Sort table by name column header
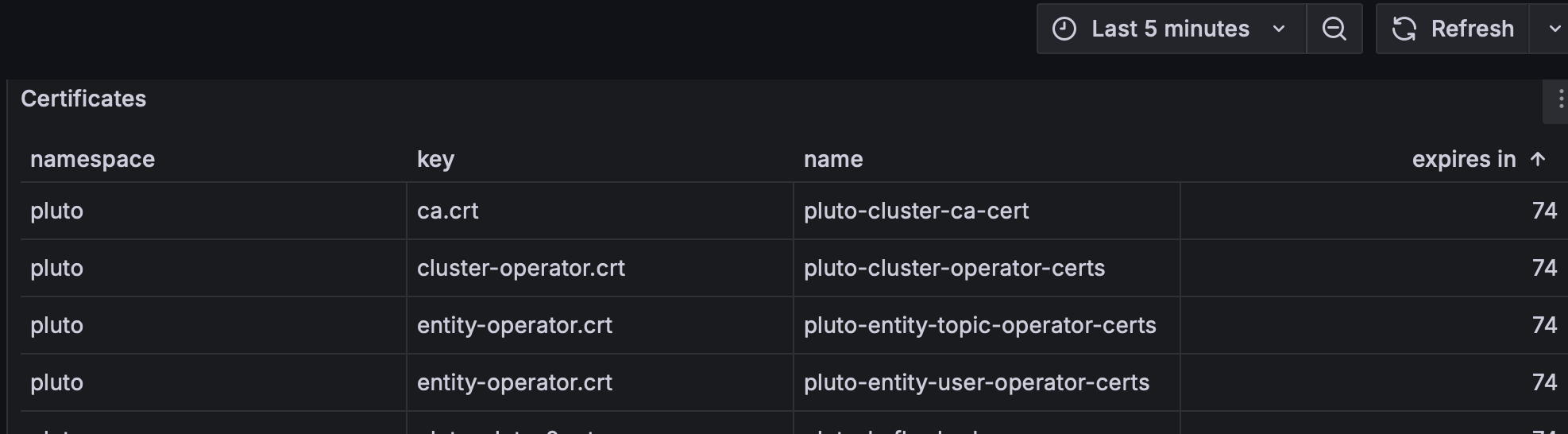This screenshot has height=434, width=1568. click(833, 159)
